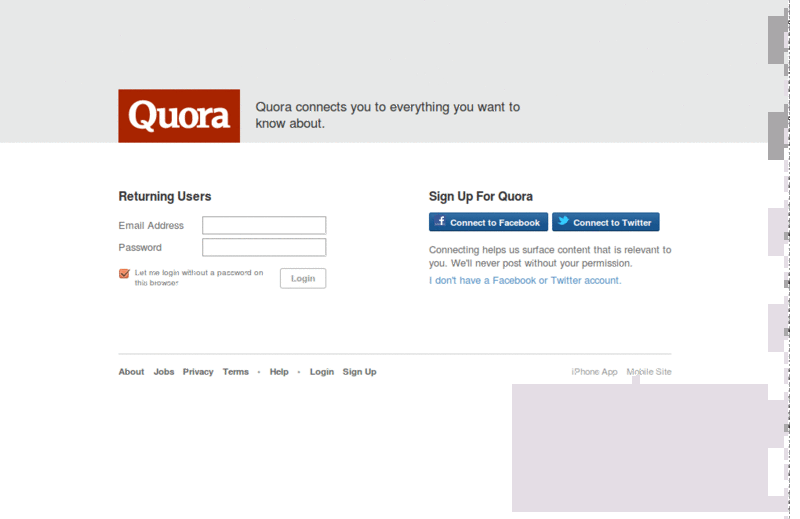
Task: Open 'I don't have a Facebook or Twitter account' link
Action: [525, 280]
